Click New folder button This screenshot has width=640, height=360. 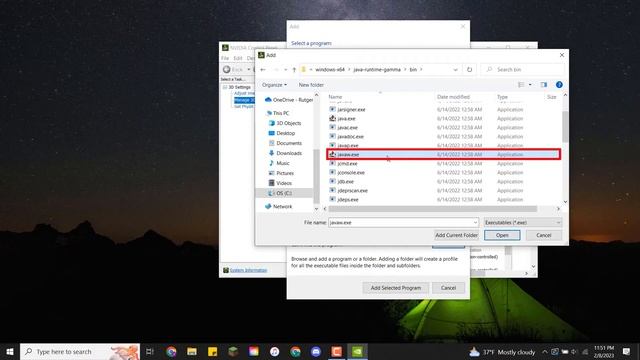click(x=311, y=85)
